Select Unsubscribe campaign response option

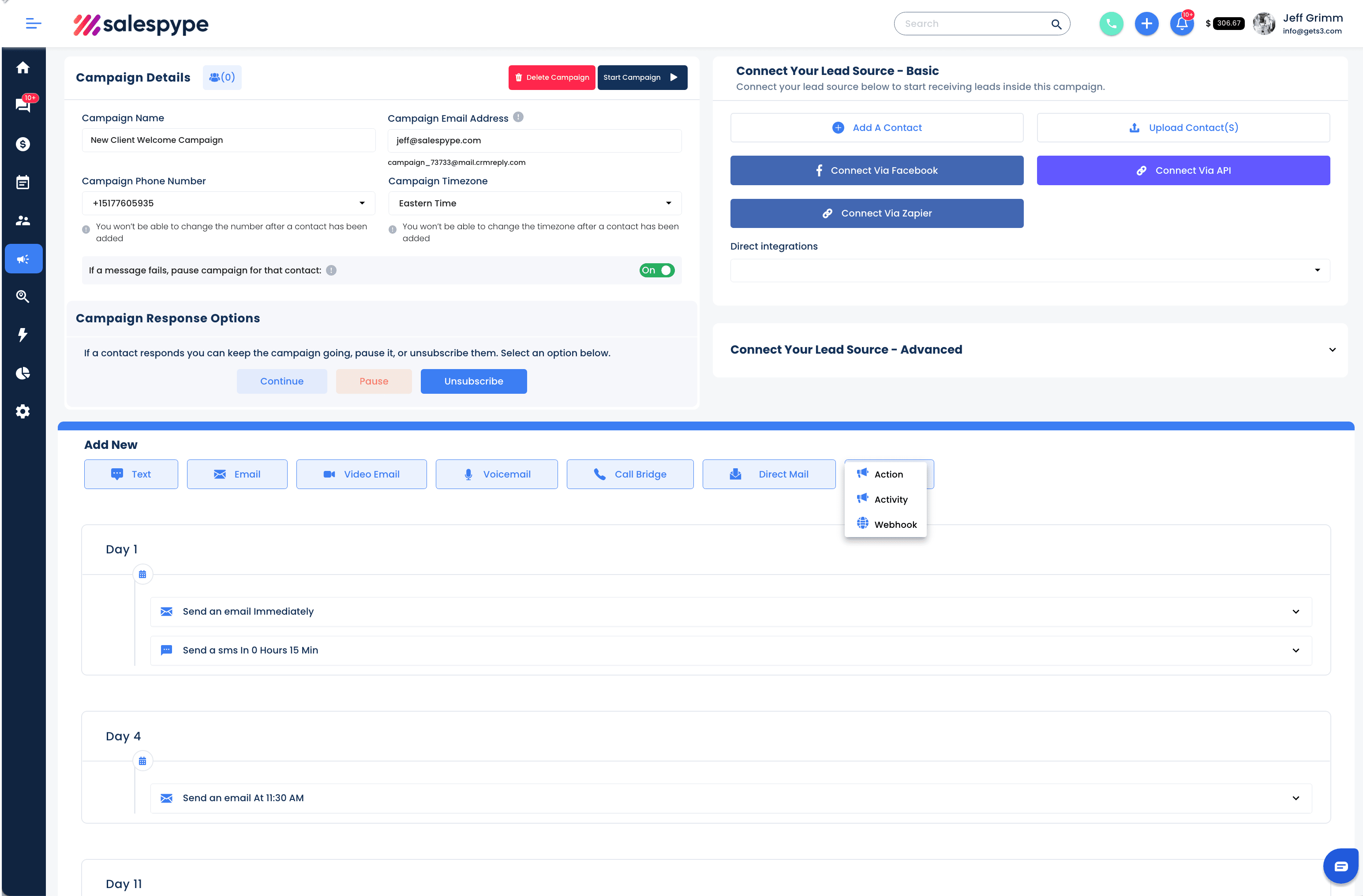point(473,381)
